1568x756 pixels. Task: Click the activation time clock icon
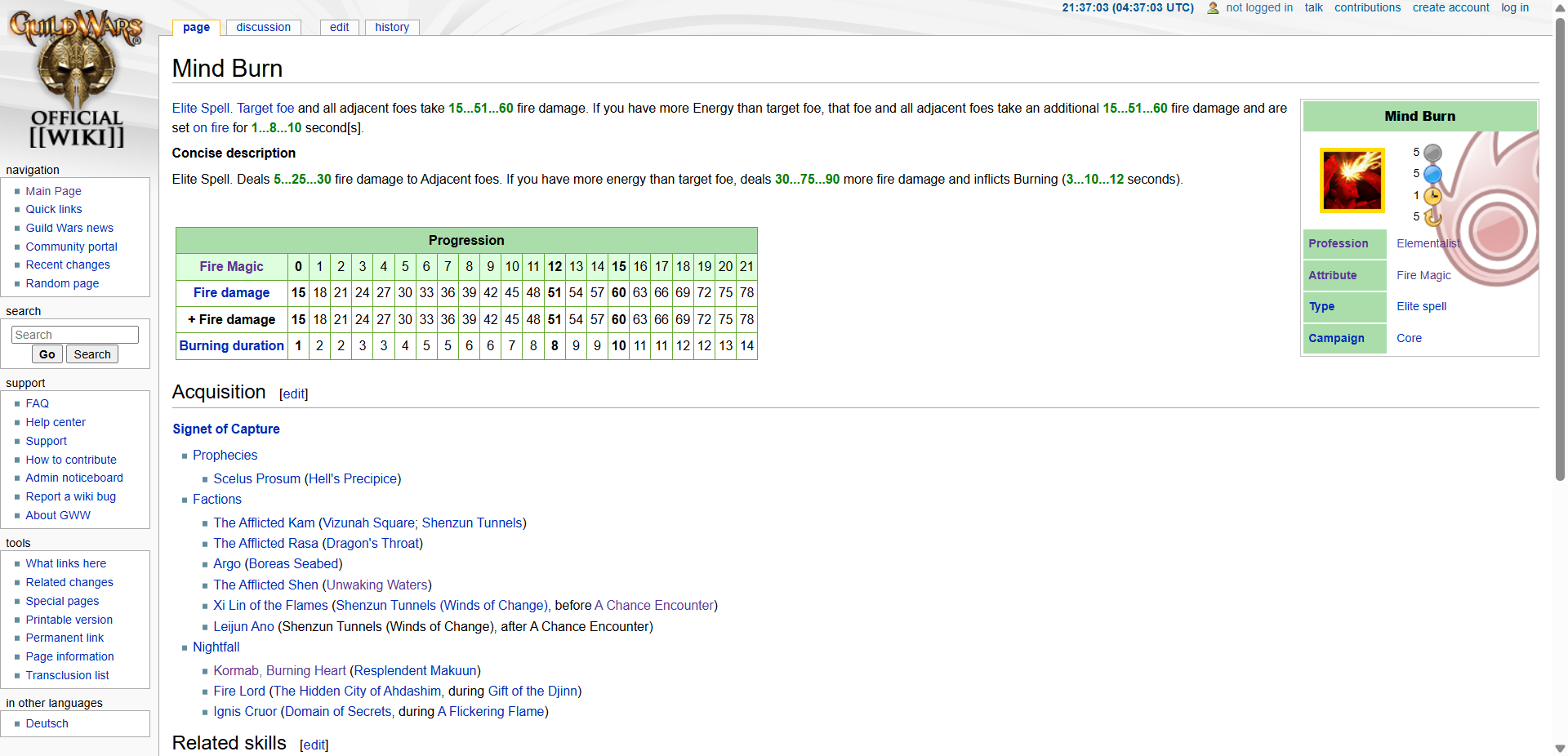1432,196
